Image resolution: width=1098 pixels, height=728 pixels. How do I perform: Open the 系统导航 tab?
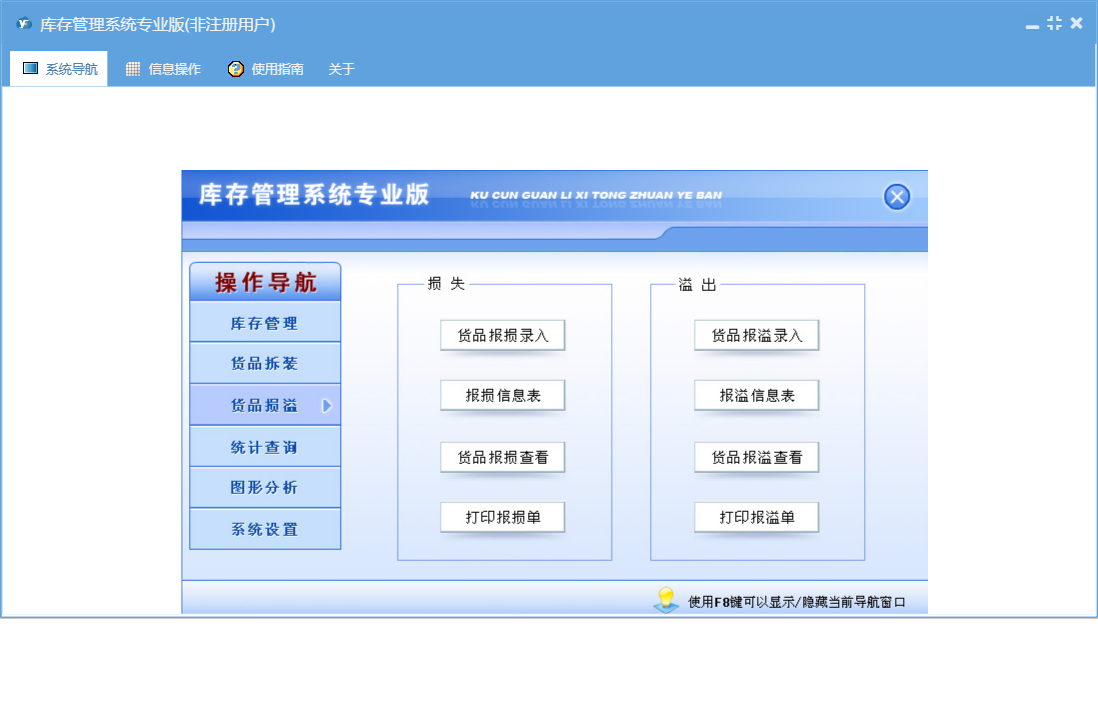coord(60,69)
